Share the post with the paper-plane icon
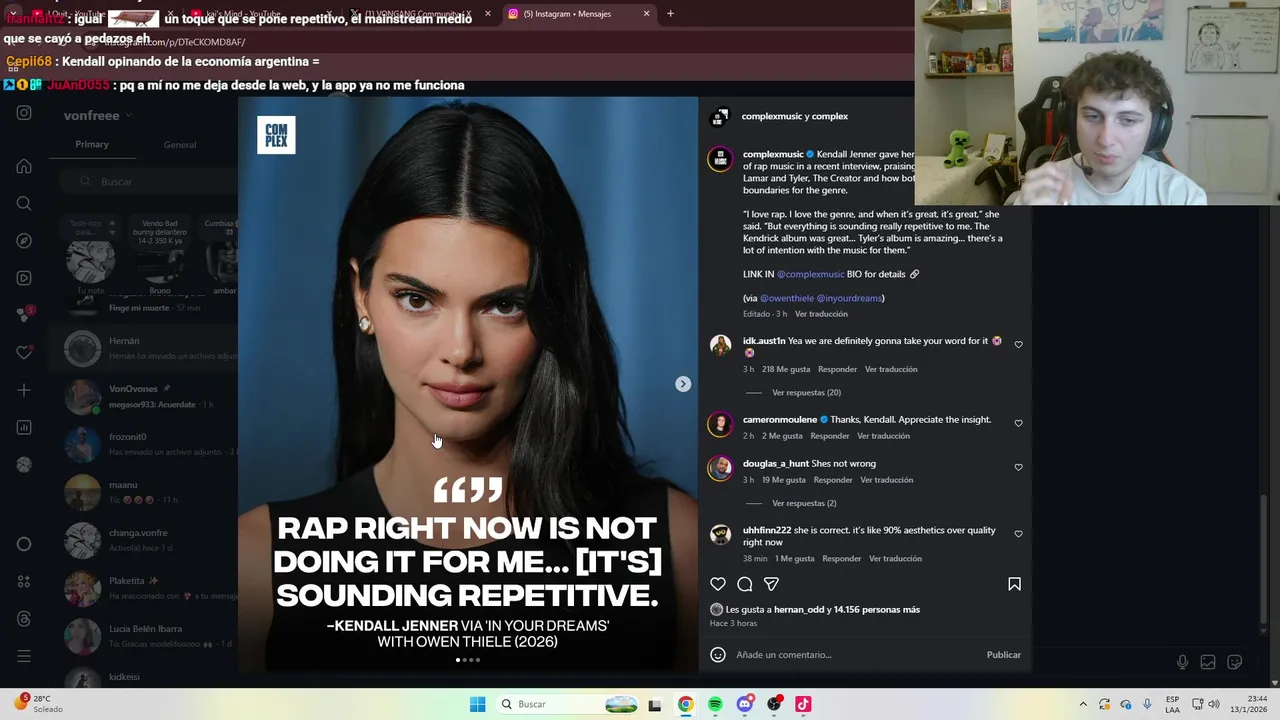1280x720 pixels. tap(771, 584)
